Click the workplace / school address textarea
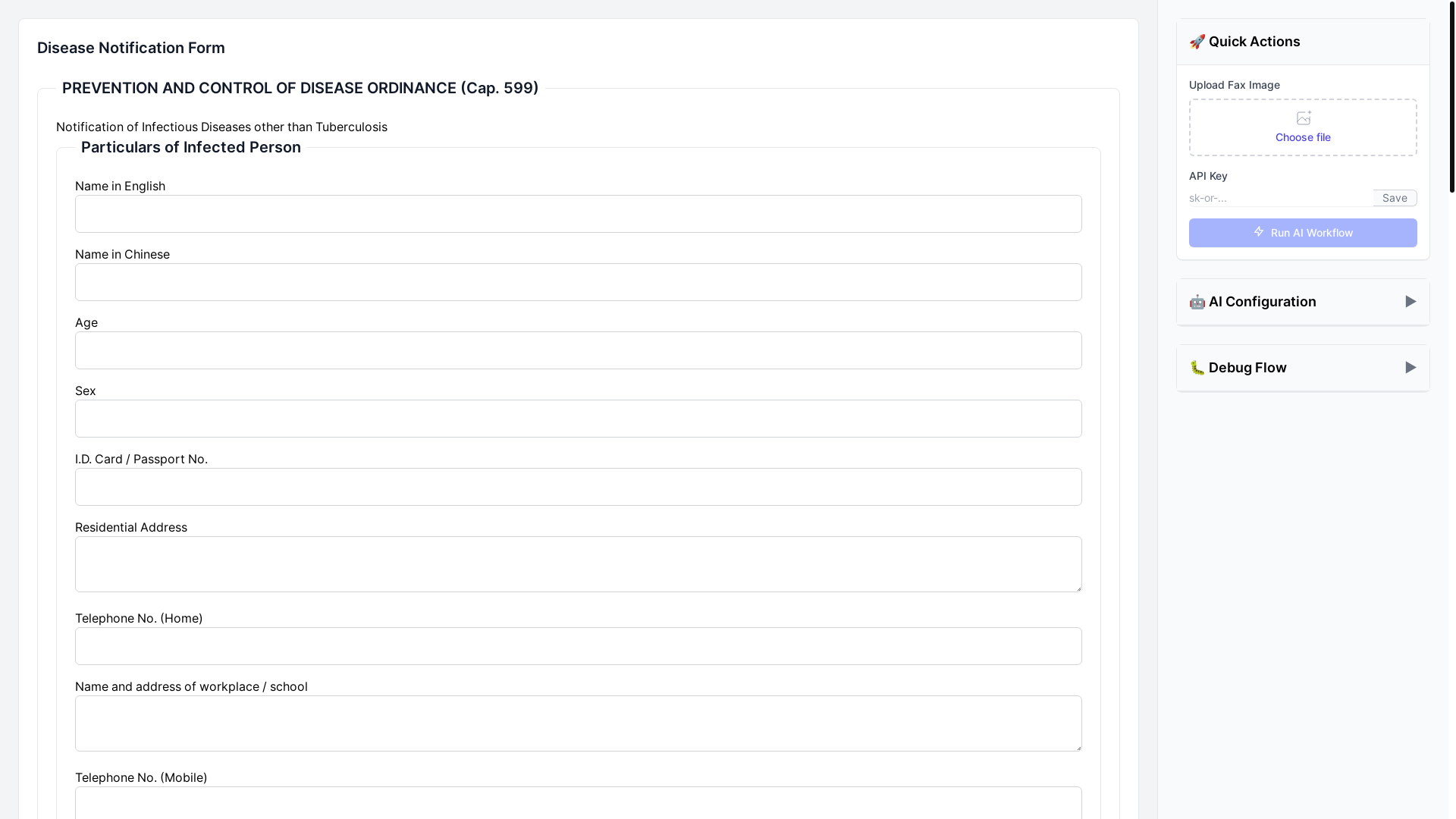 pos(579,723)
